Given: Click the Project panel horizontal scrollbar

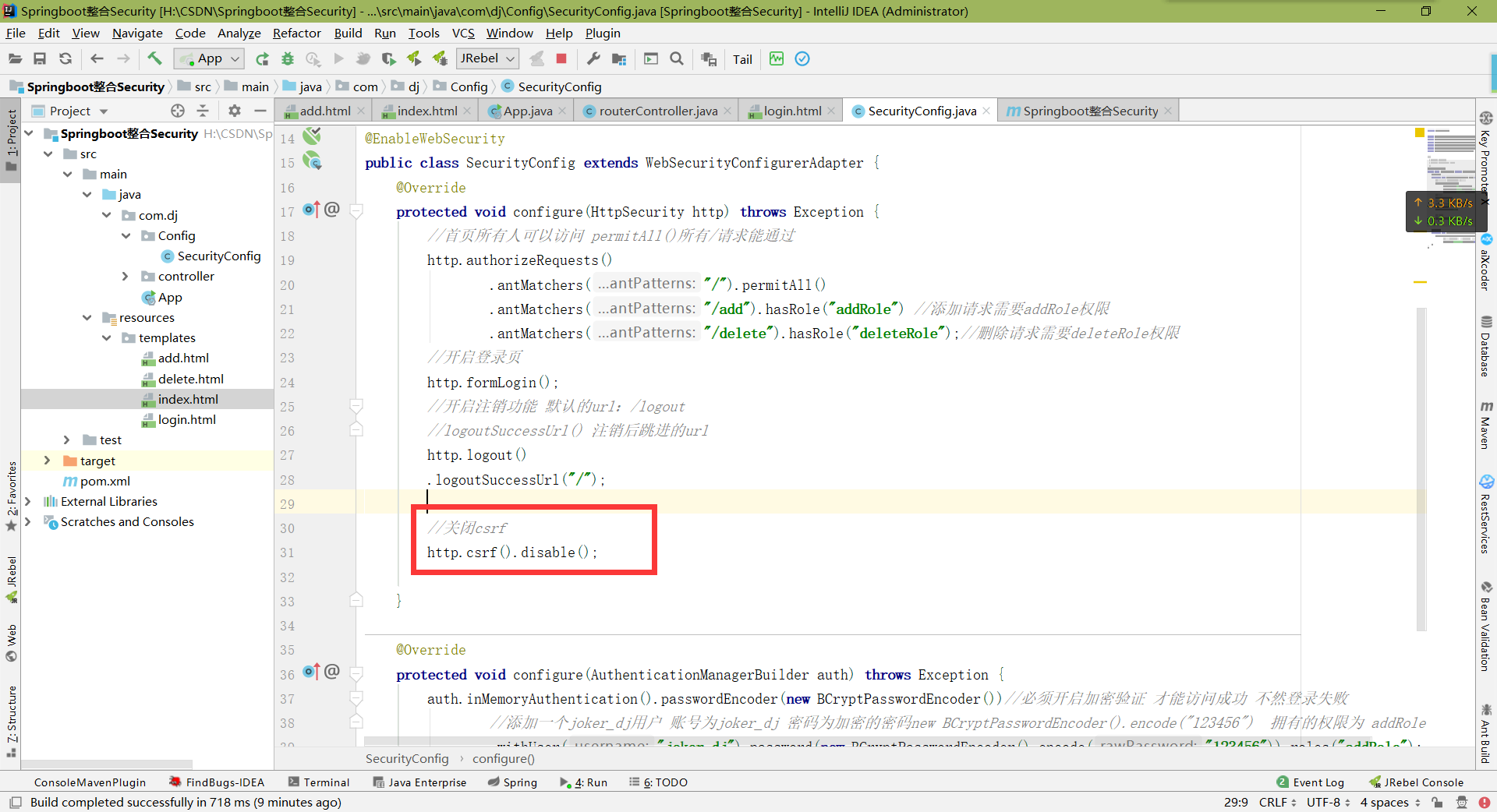Looking at the screenshot, I should (107, 764).
